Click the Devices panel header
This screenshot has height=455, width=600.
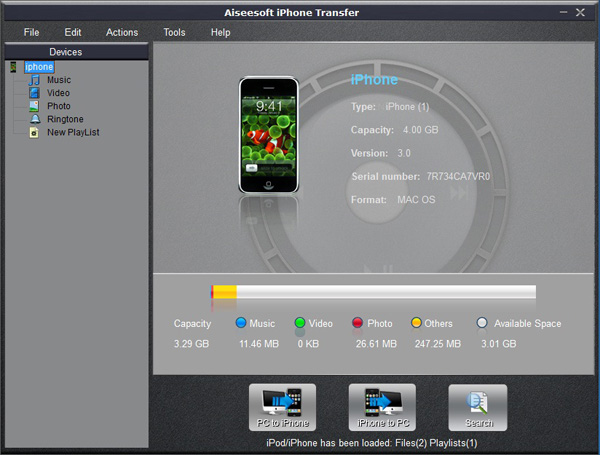pos(76,52)
